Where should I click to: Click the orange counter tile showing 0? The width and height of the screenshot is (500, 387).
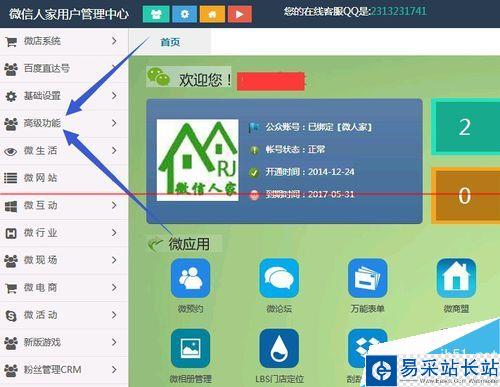pyautogui.click(x=466, y=195)
